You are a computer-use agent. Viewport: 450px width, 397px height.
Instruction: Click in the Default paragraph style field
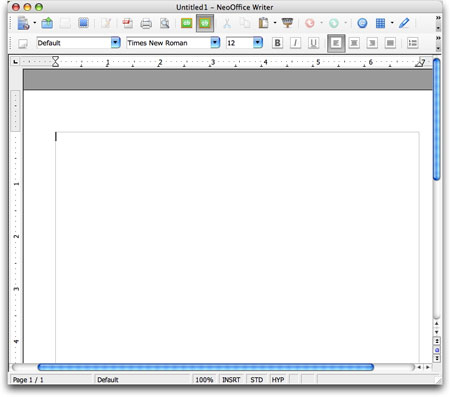tap(73, 43)
